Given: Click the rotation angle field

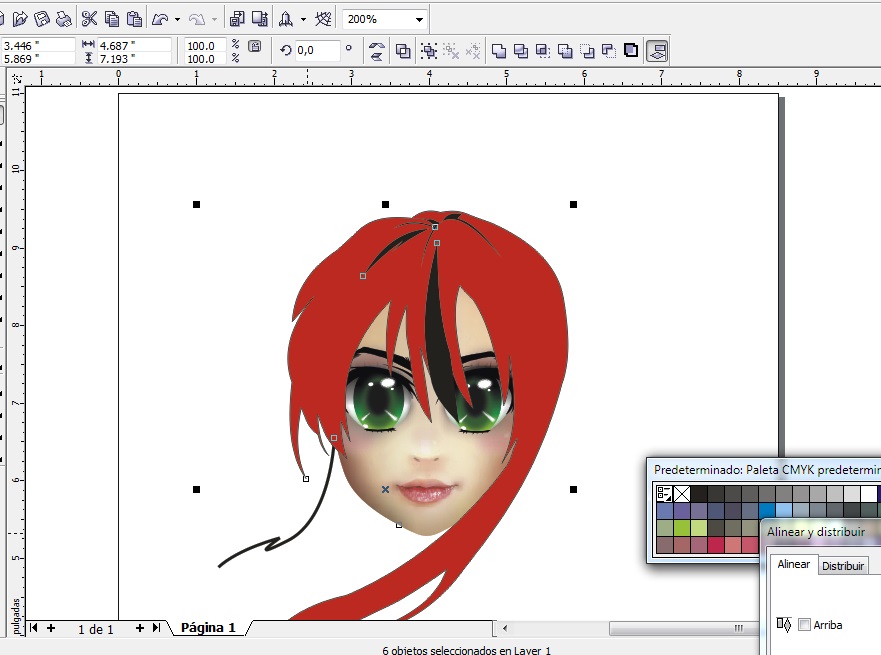Looking at the screenshot, I should [317, 50].
